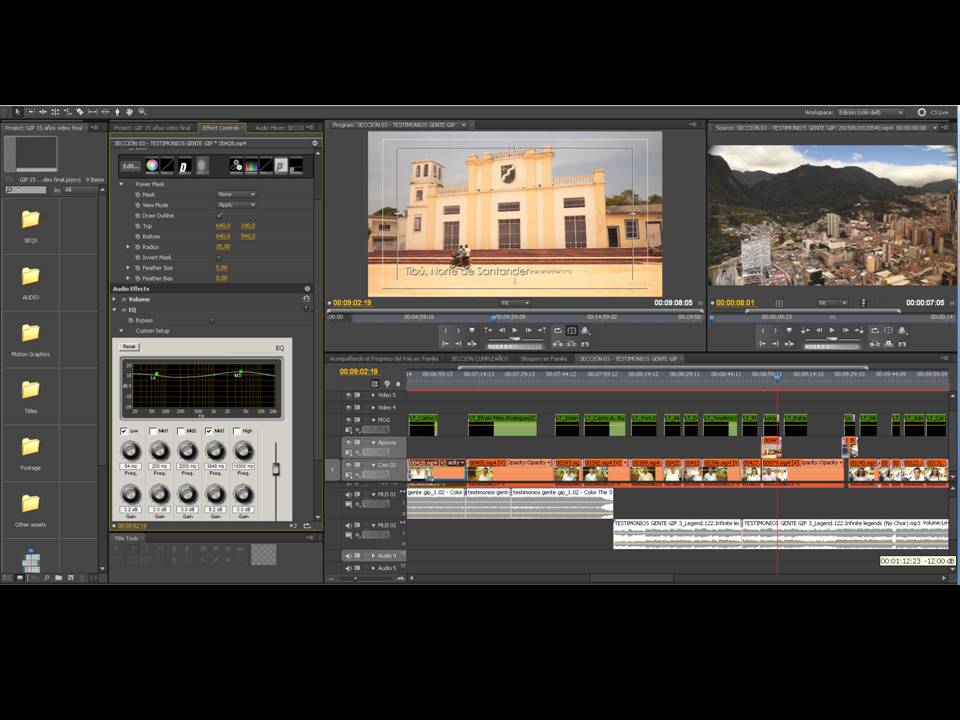The height and width of the screenshot is (720, 960).
Task: Switch to the Effect Controls tab
Action: tap(220, 128)
